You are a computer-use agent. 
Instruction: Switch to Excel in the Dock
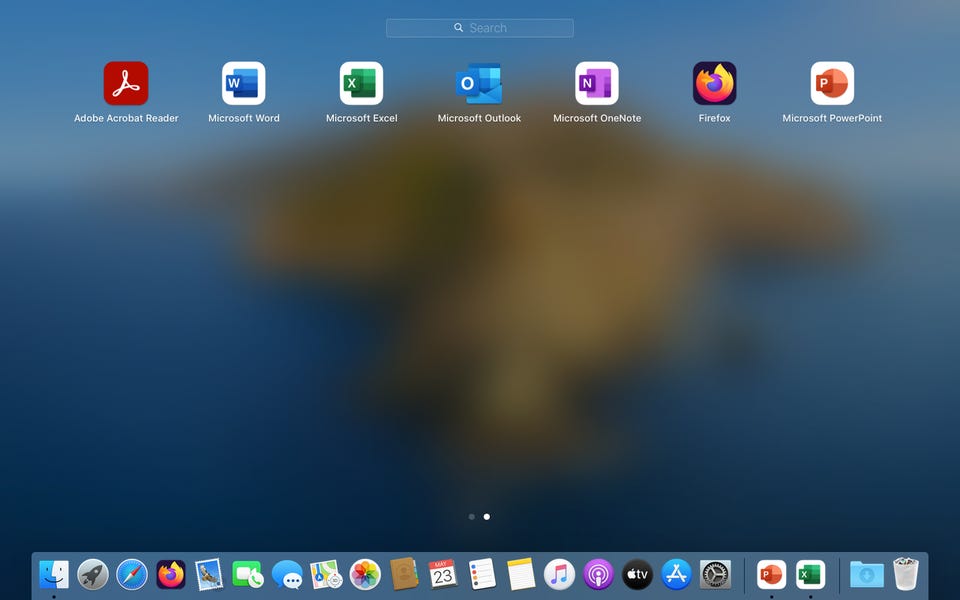click(x=811, y=575)
